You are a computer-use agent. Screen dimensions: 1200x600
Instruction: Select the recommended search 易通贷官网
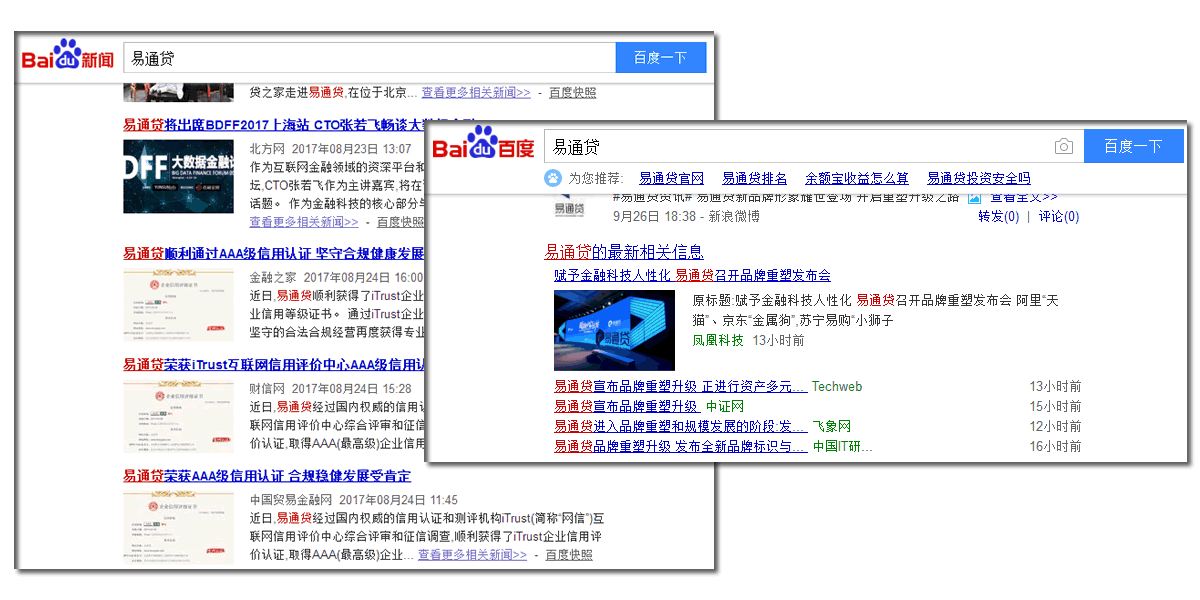tap(671, 178)
